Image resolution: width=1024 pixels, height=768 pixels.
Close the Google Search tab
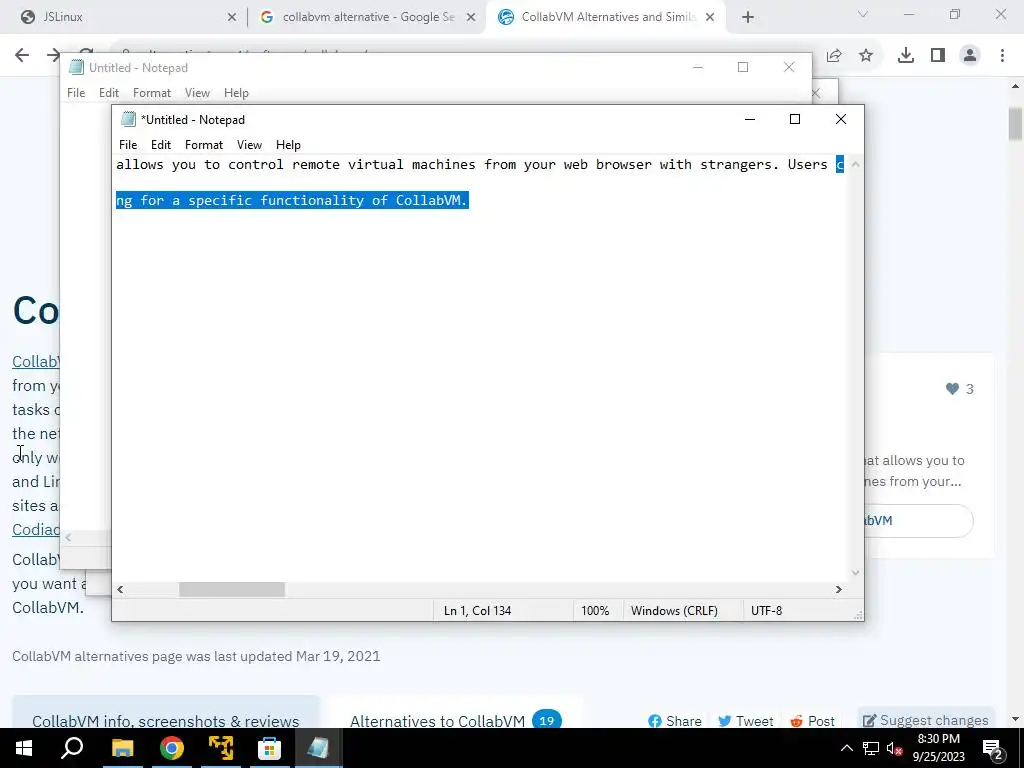pyautogui.click(x=471, y=18)
